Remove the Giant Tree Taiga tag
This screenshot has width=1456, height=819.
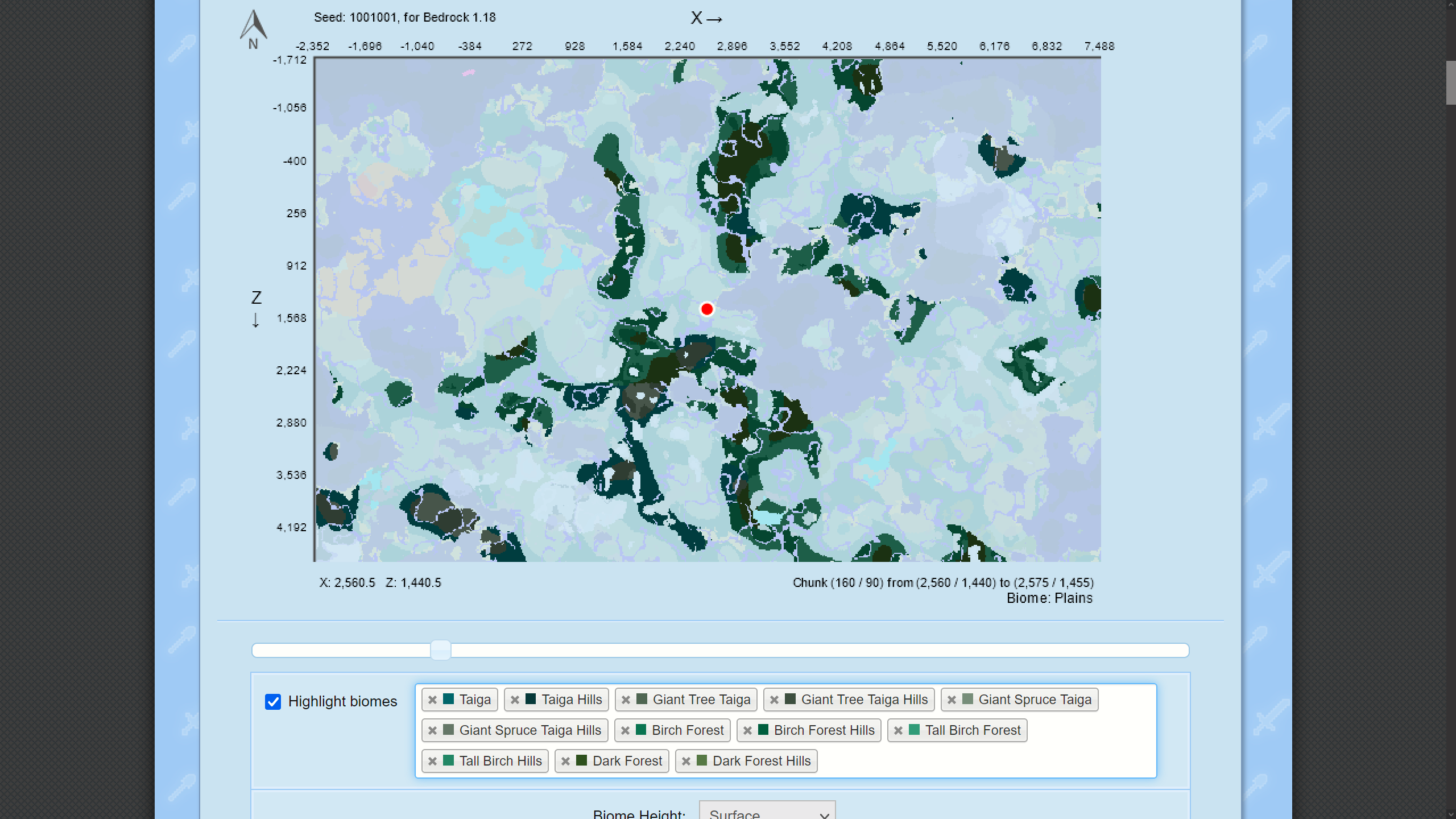click(x=626, y=700)
